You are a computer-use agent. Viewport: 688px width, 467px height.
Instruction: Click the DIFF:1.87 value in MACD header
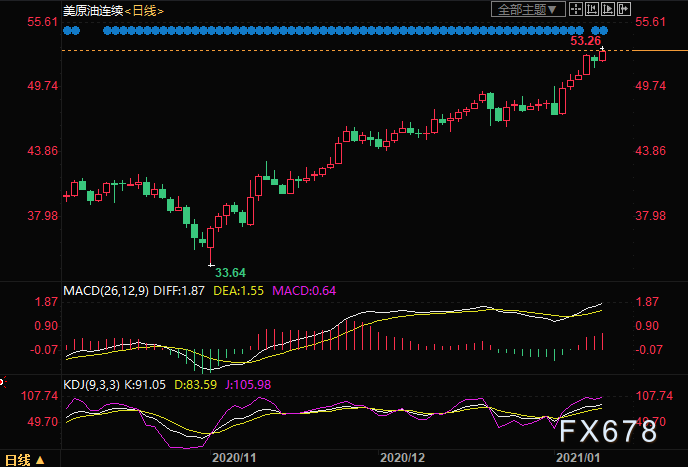(x=183, y=291)
